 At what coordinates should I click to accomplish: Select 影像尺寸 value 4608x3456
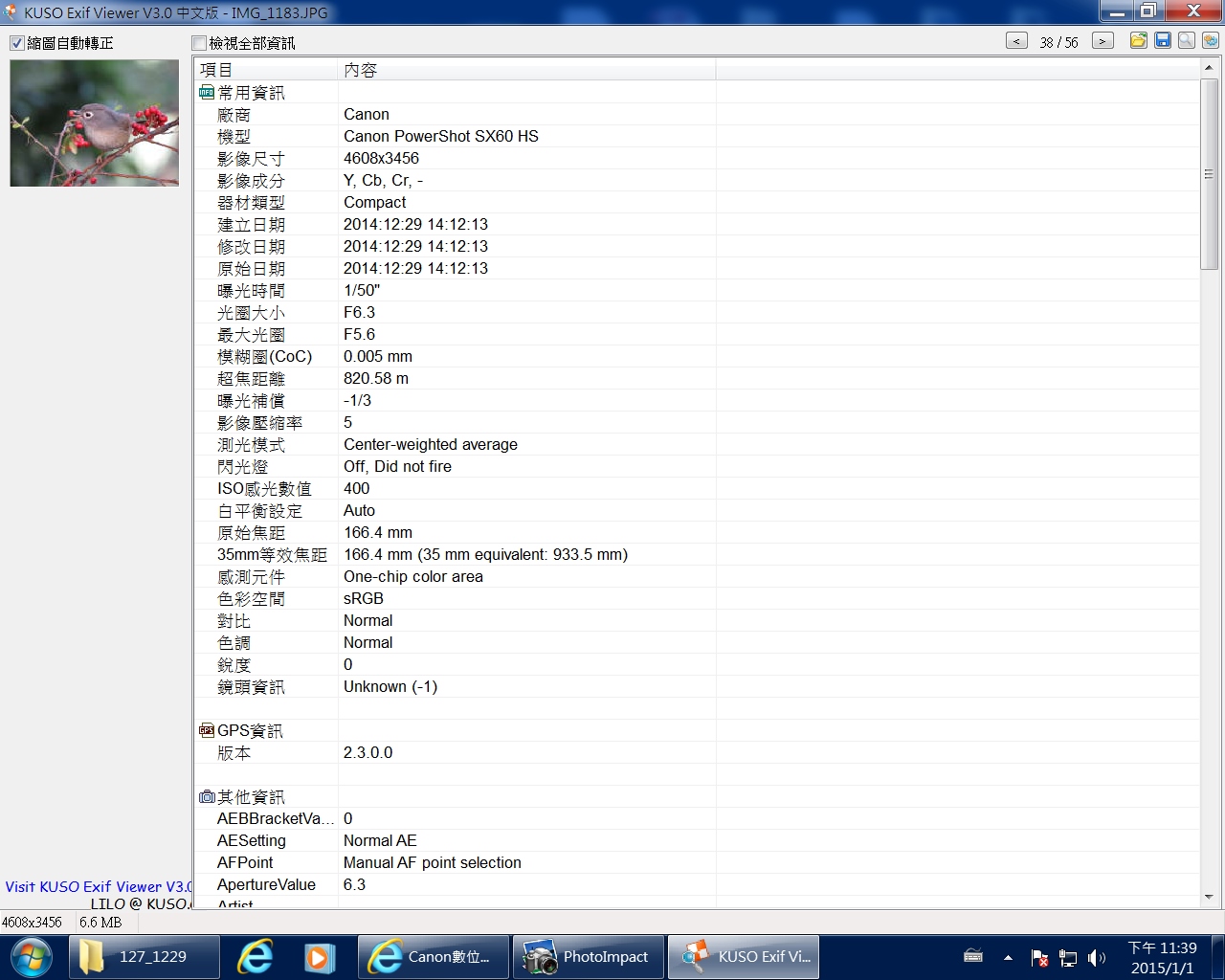coord(381,158)
